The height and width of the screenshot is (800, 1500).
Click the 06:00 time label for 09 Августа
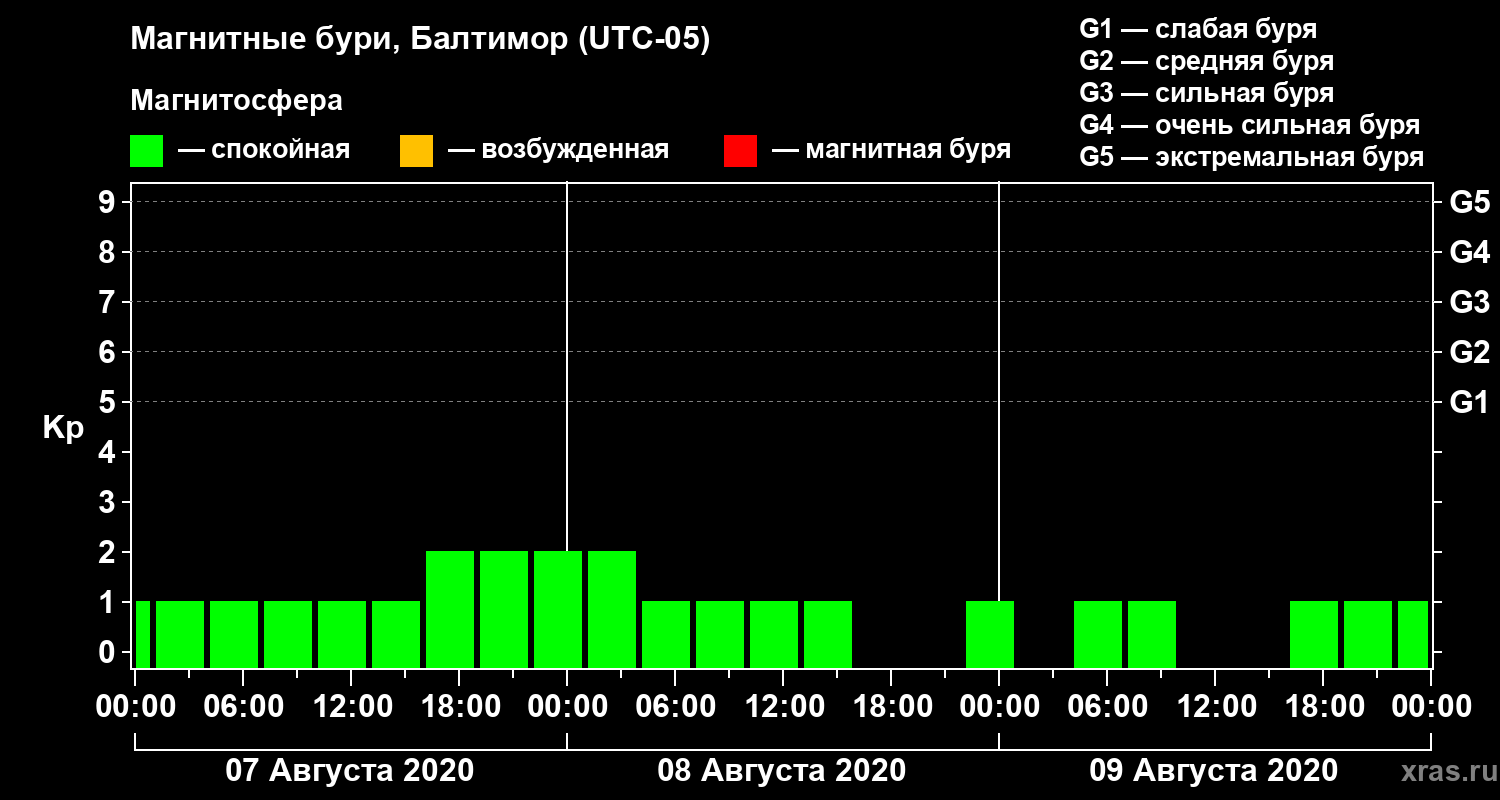[1107, 706]
